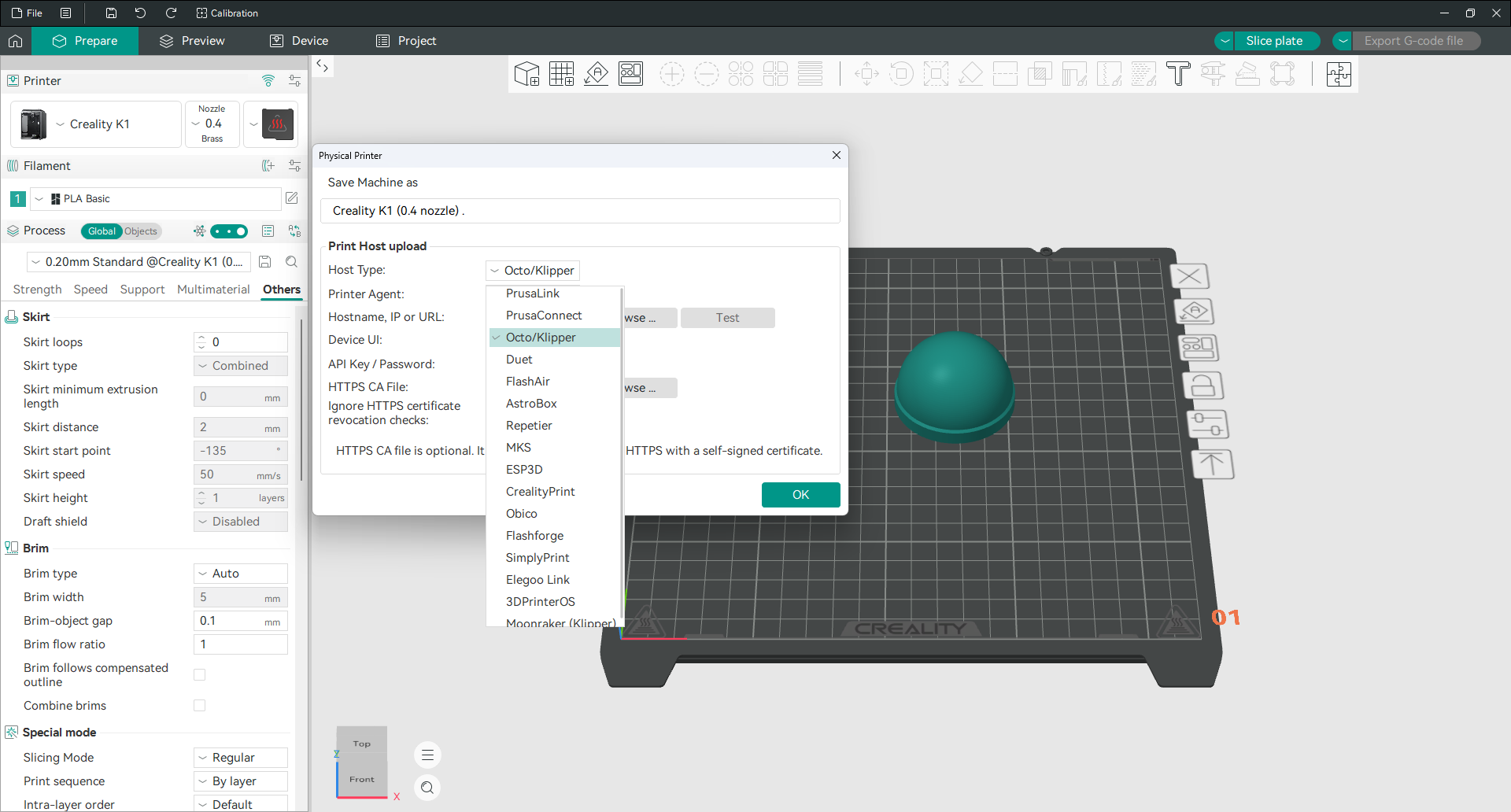The width and height of the screenshot is (1511, 812).
Task: Select the Scale tool in top toolbar
Action: coord(936,74)
